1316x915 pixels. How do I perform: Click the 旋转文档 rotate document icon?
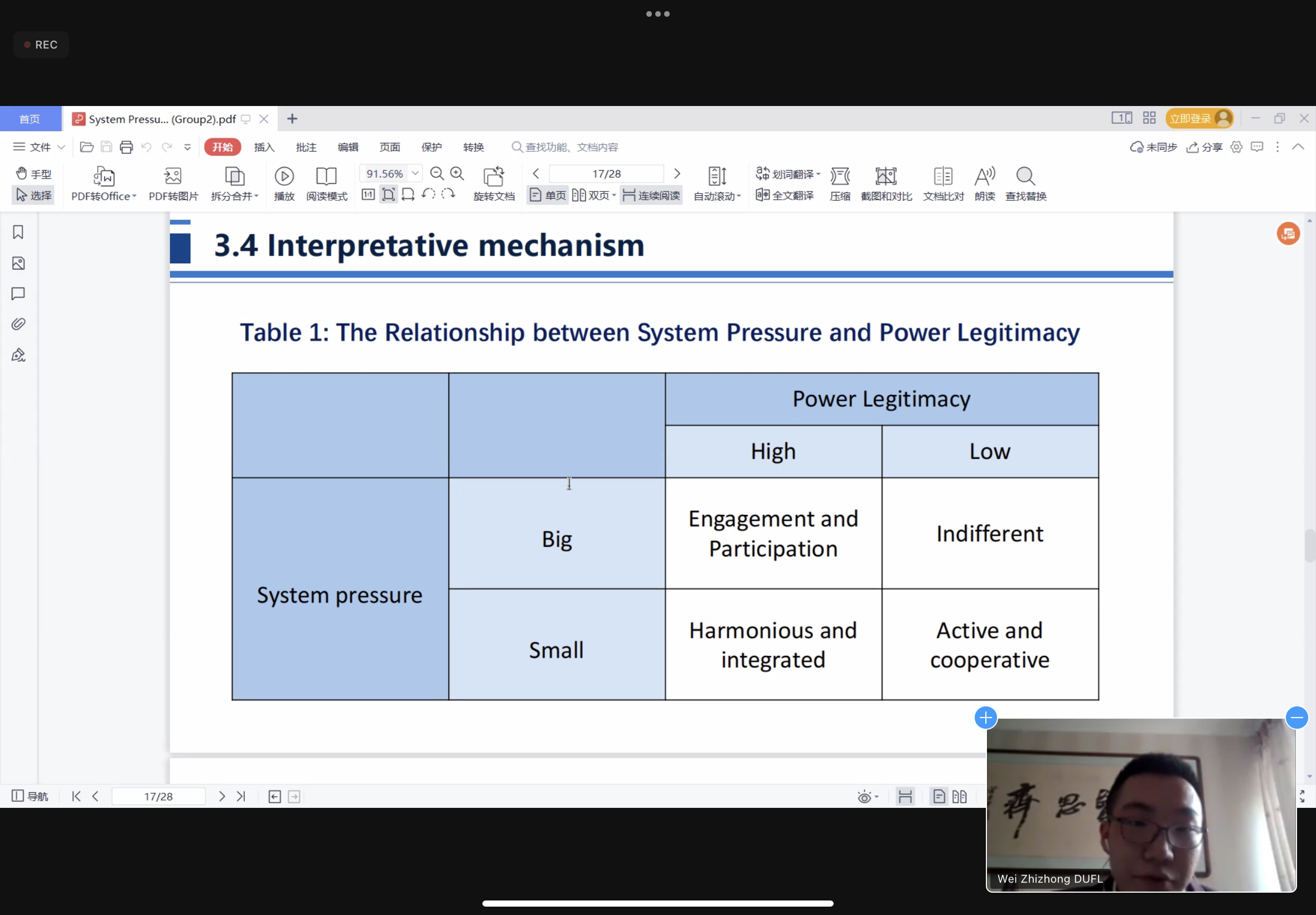point(493,176)
